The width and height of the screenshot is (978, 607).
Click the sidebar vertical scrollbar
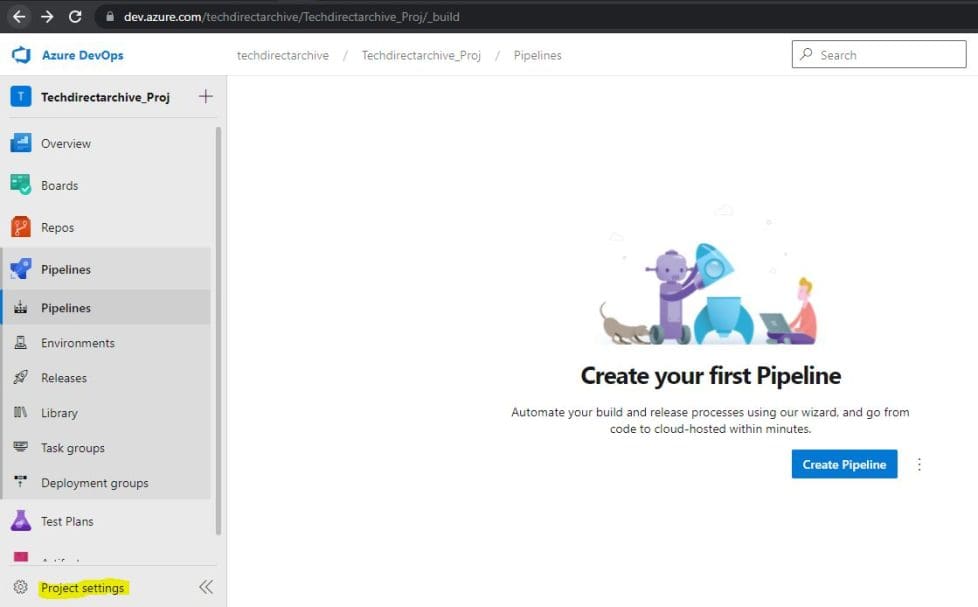pos(218,331)
